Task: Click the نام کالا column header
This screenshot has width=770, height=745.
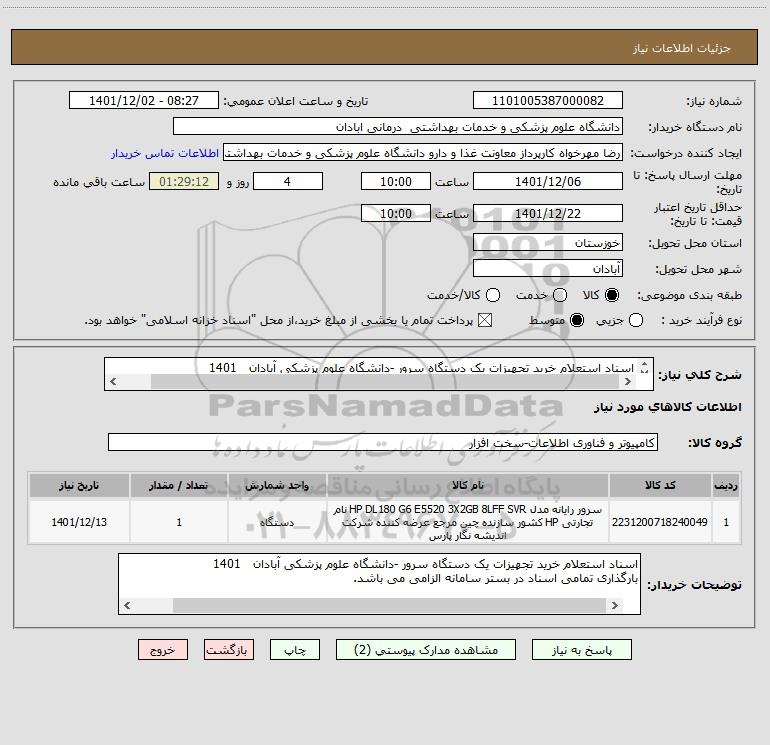Action: tap(468, 486)
